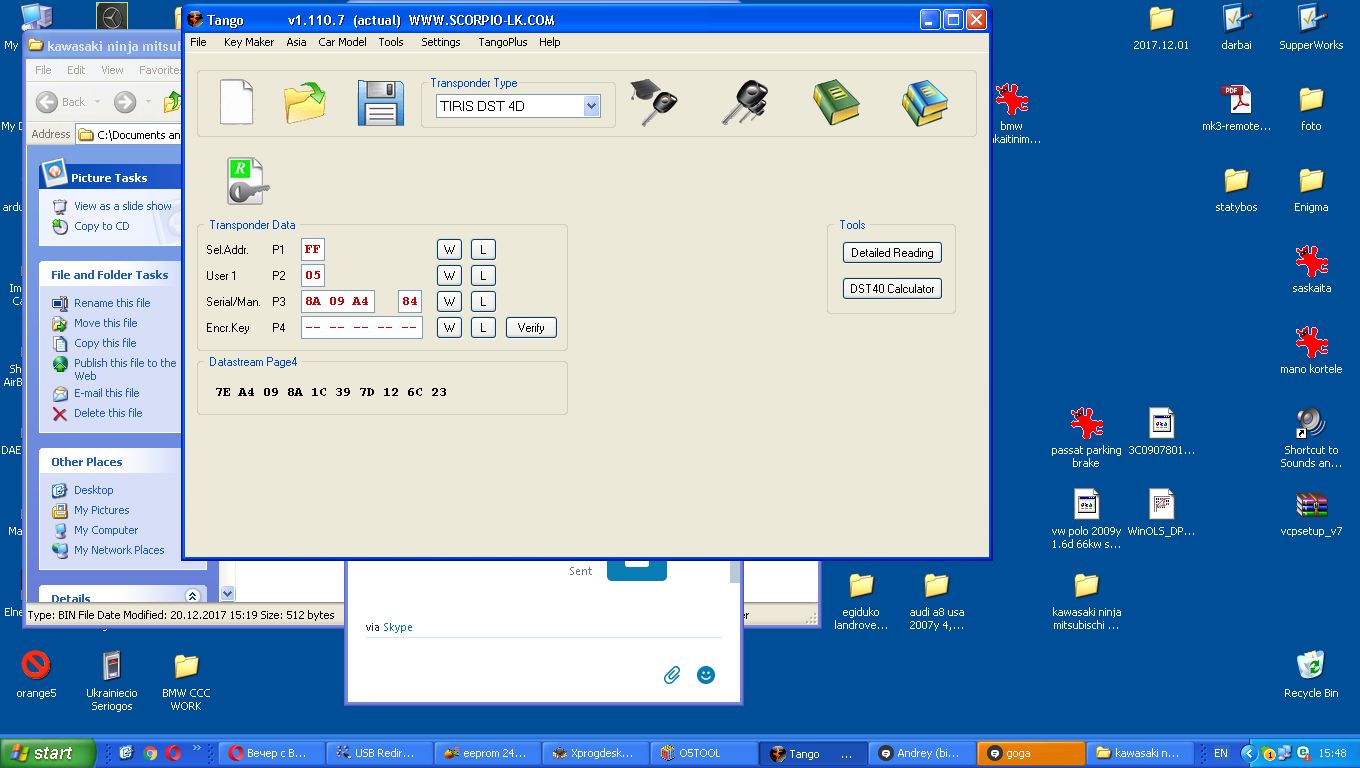The image size is (1360, 768).
Task: Click L button for Serial/Man. P3
Action: click(x=483, y=302)
